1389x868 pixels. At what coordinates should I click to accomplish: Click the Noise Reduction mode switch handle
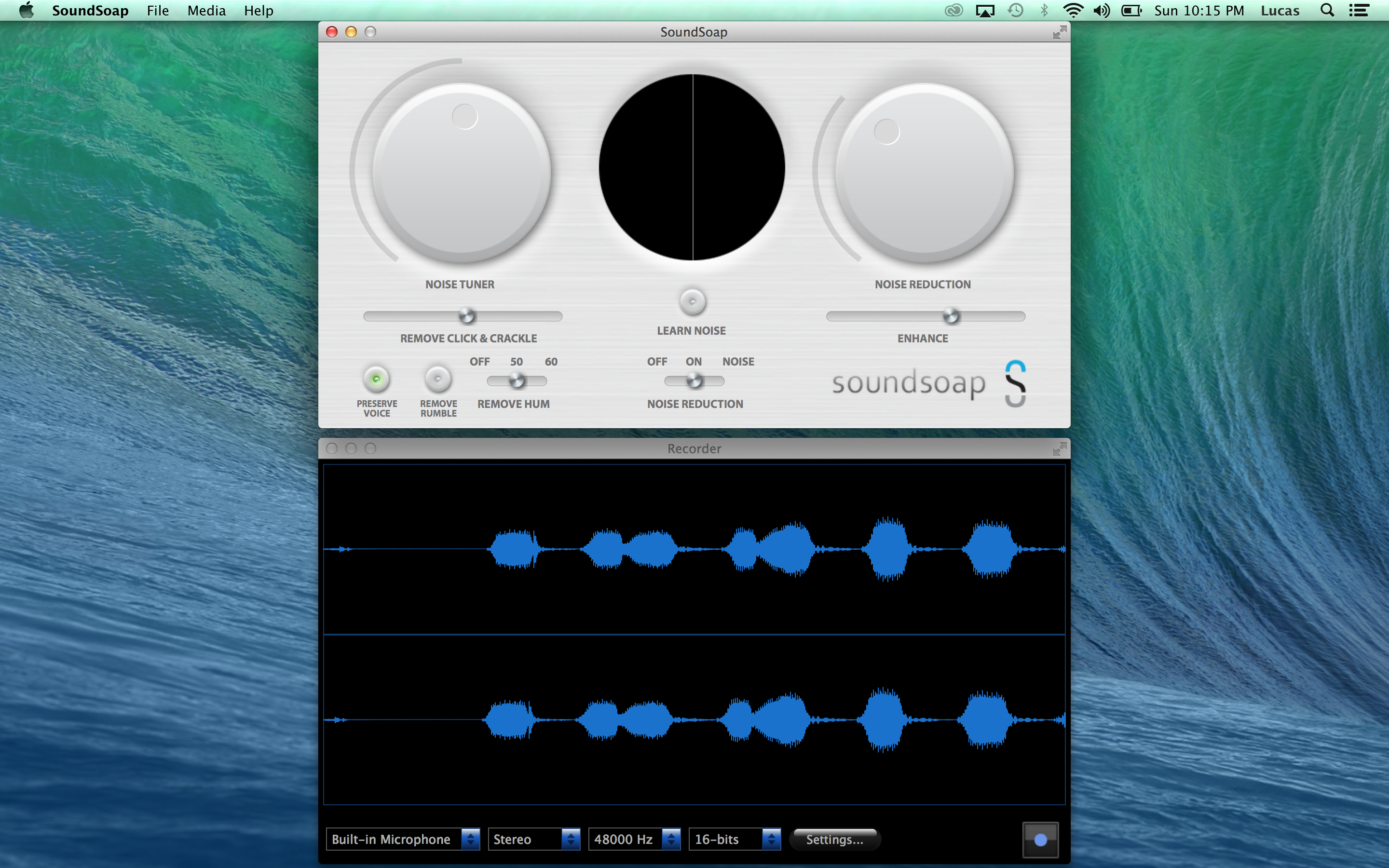(x=694, y=380)
